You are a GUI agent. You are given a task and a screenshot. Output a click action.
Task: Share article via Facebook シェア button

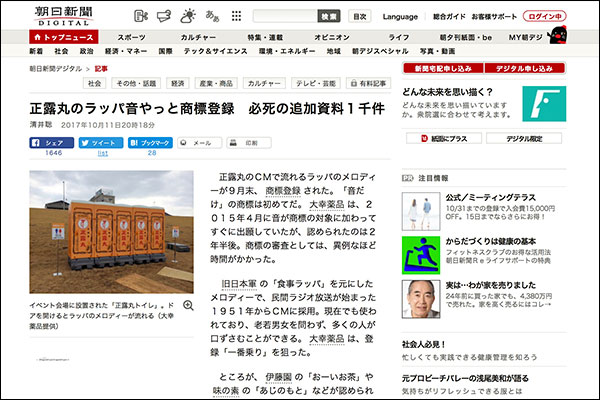click(x=54, y=143)
